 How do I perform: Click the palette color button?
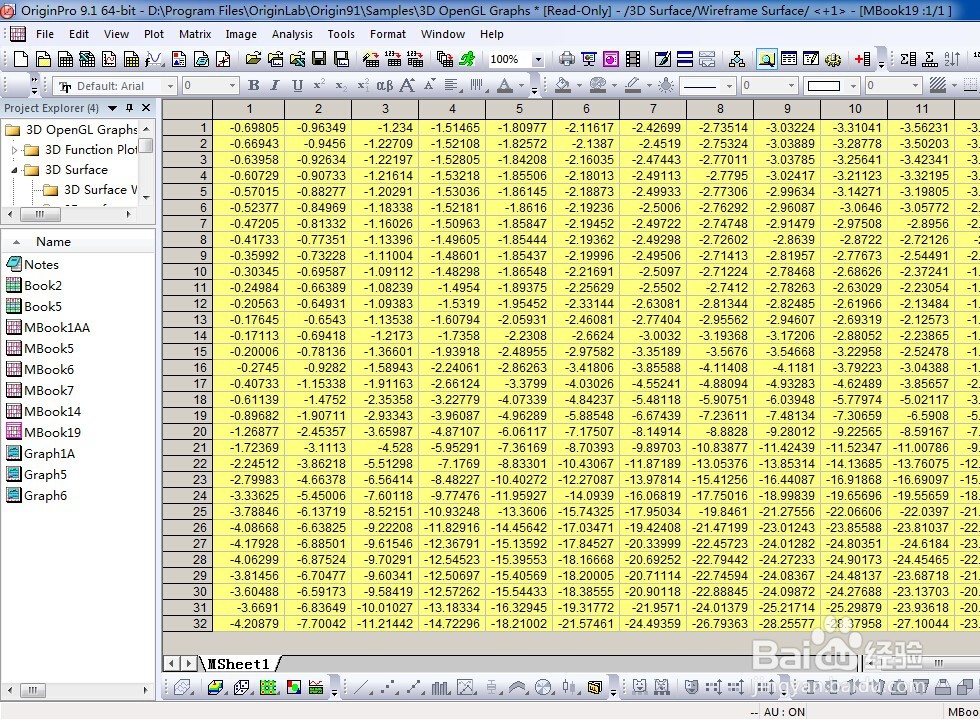pos(598,86)
